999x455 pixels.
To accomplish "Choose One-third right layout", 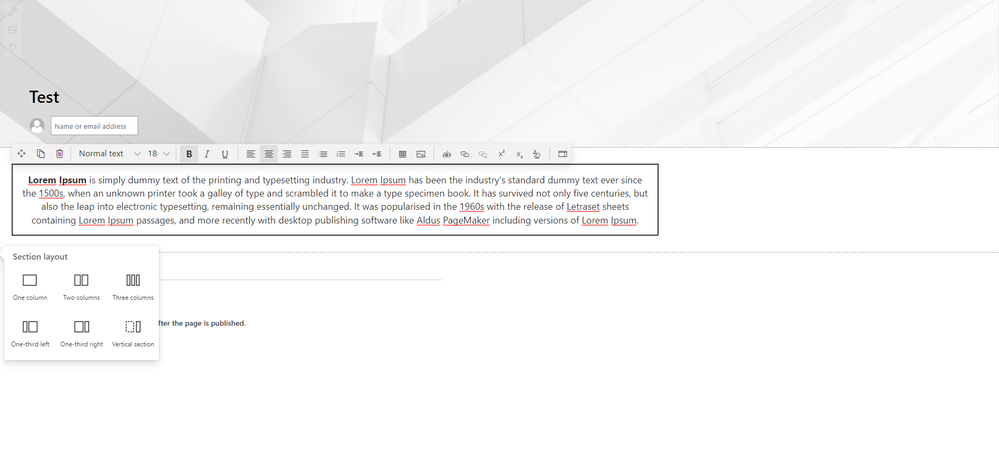I will click(82, 333).
